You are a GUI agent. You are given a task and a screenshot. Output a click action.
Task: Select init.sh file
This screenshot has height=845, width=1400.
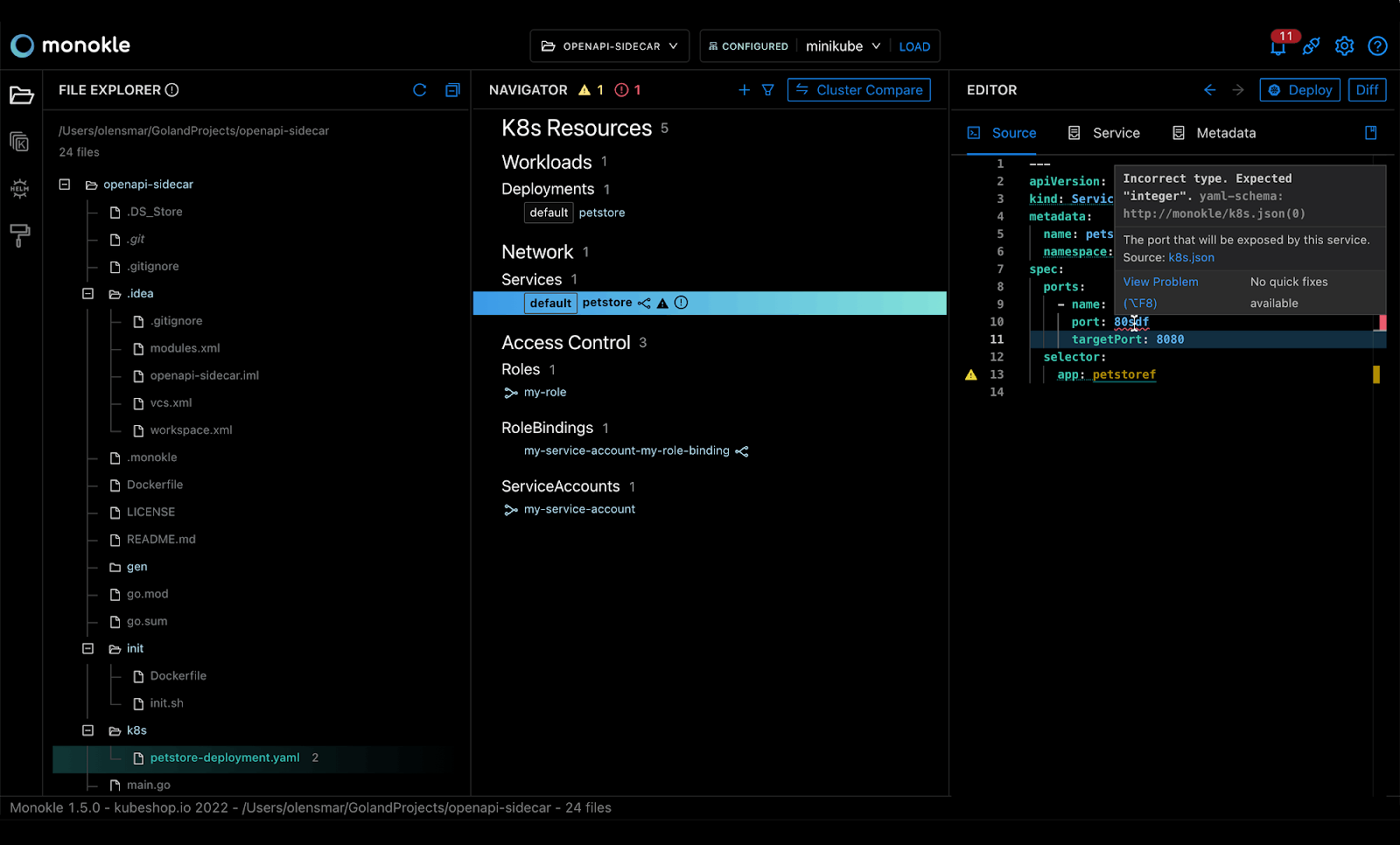click(x=166, y=703)
